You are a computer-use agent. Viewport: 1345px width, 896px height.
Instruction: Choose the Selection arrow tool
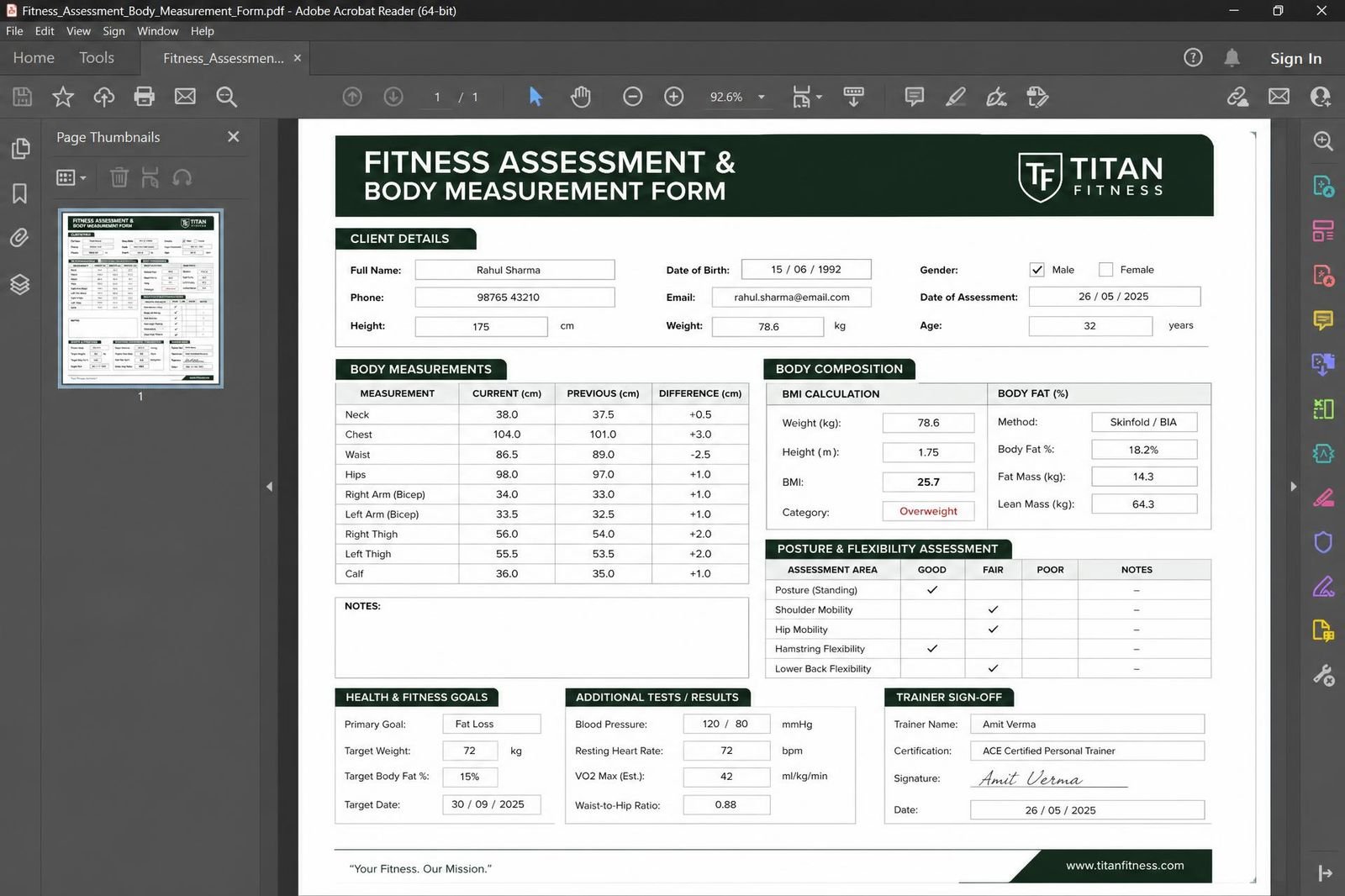[535, 97]
